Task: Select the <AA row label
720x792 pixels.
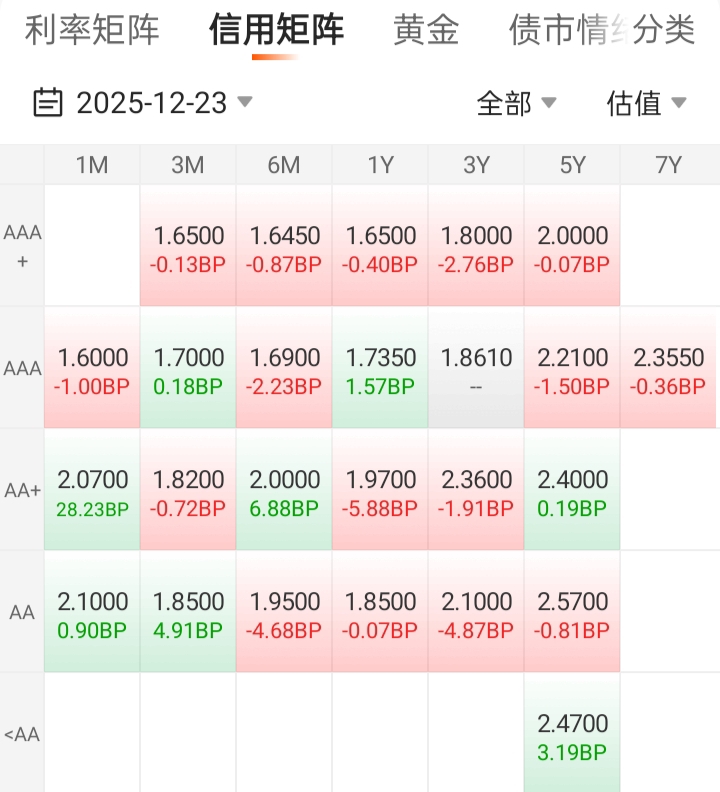Action: [x=22, y=735]
